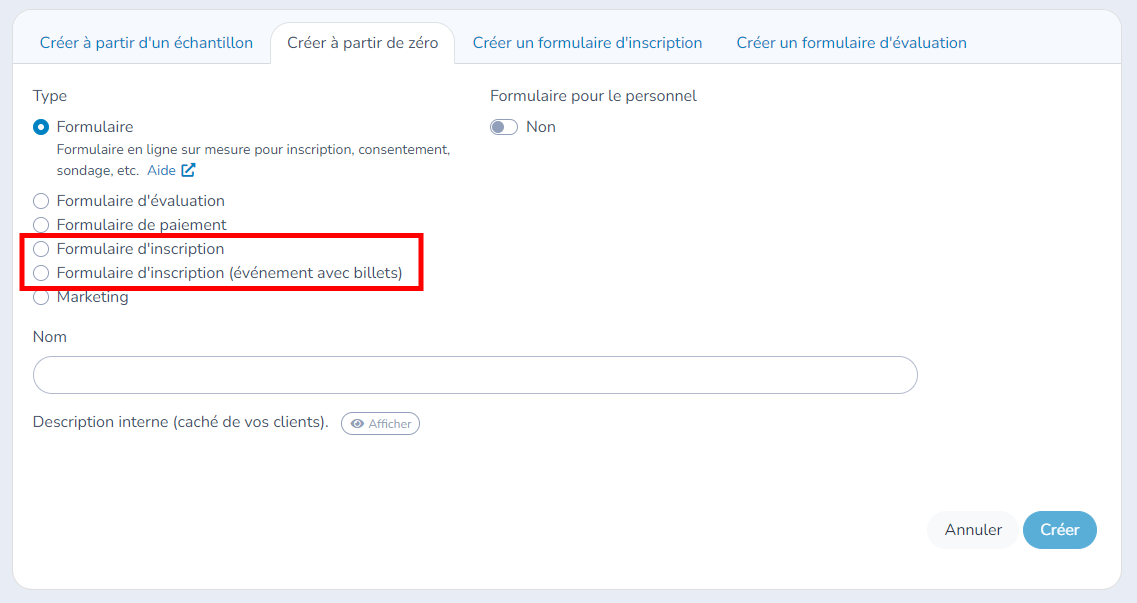This screenshot has width=1137, height=603.
Task: Choose 'Formulaire de paiement' radio option
Action: [41, 225]
